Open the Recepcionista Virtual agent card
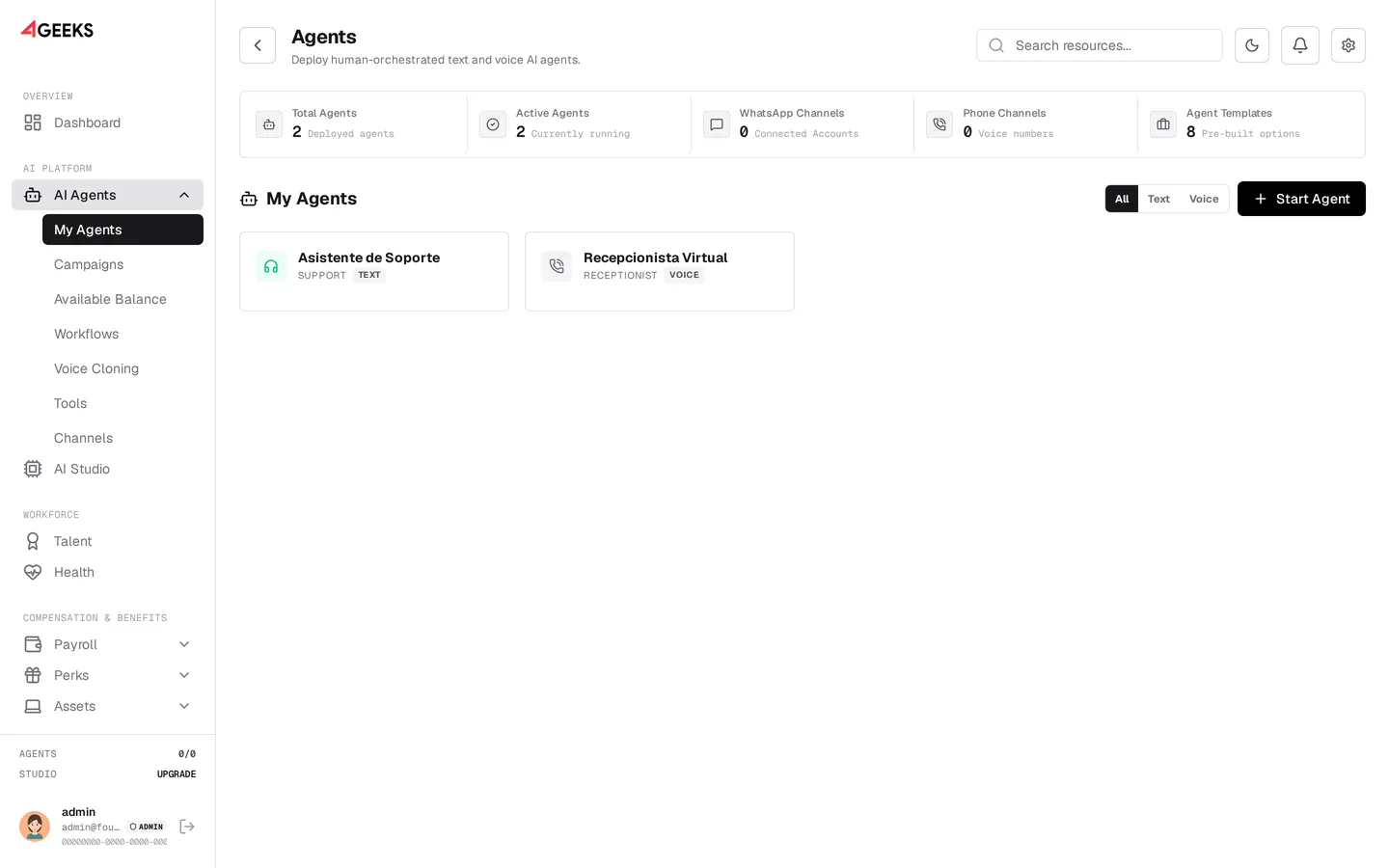The height and width of the screenshot is (868, 1389). pos(660,271)
